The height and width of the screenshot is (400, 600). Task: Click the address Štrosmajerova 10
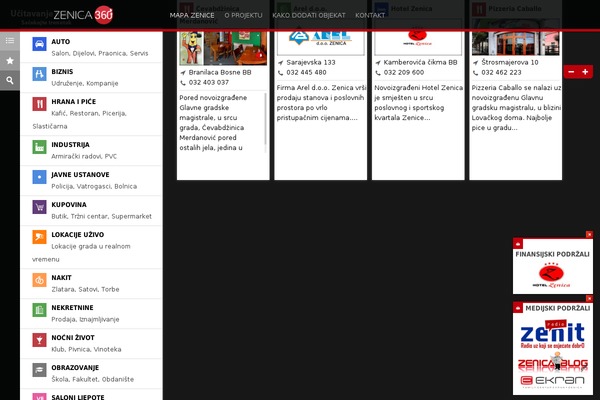(x=510, y=62)
